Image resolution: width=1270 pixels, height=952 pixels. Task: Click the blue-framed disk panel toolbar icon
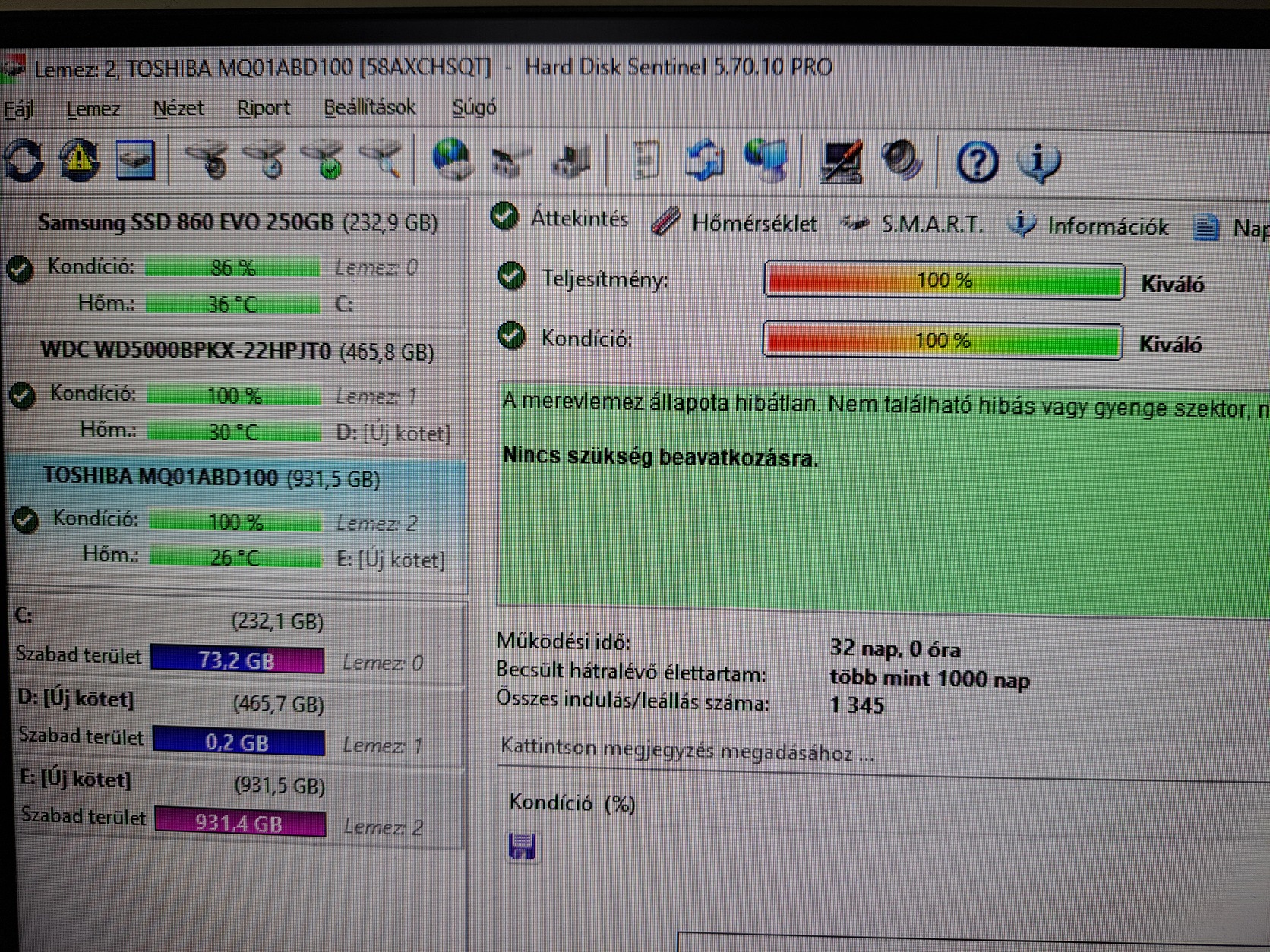click(135, 160)
